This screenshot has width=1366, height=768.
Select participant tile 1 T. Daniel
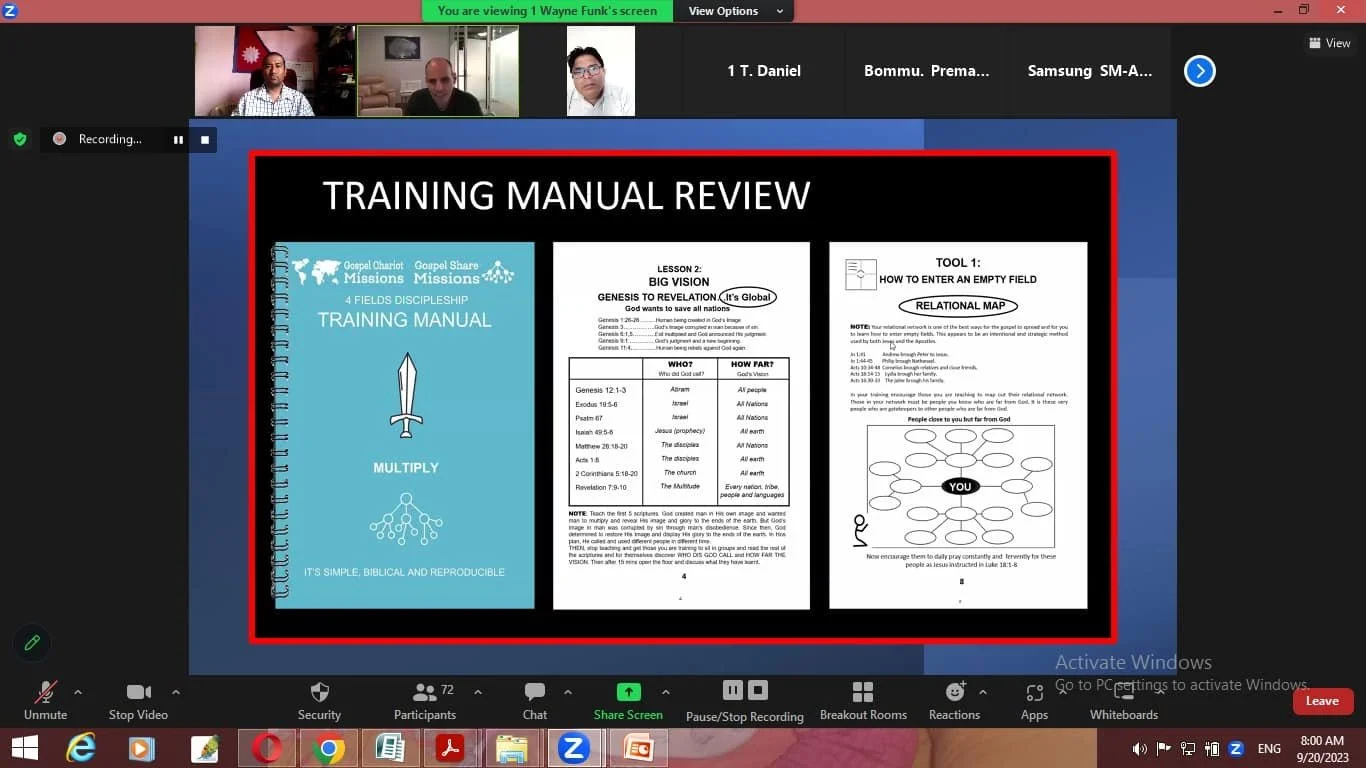click(764, 71)
